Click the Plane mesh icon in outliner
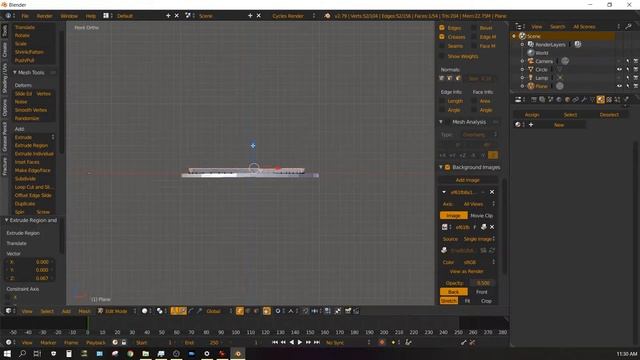Viewport: 640px width, 360px height. [531, 86]
